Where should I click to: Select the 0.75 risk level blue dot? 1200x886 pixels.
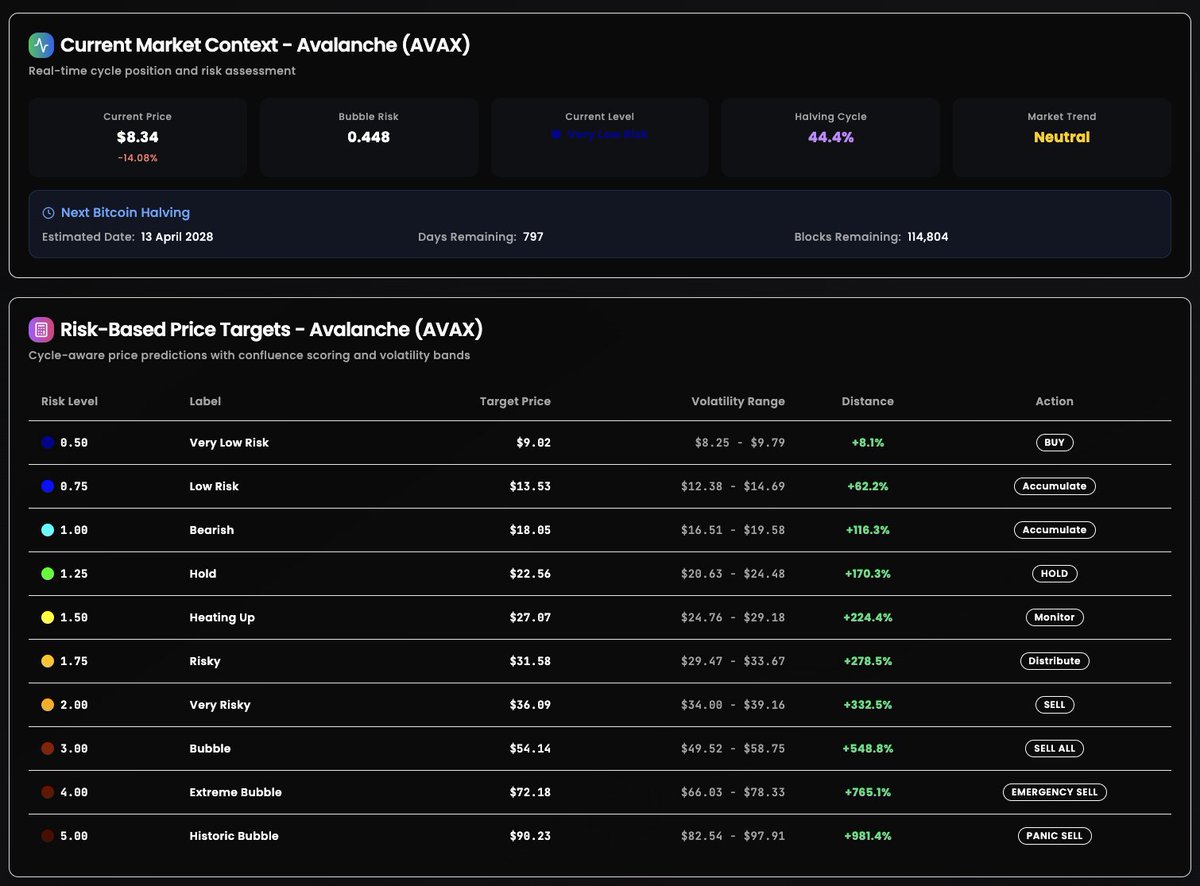[x=48, y=486]
